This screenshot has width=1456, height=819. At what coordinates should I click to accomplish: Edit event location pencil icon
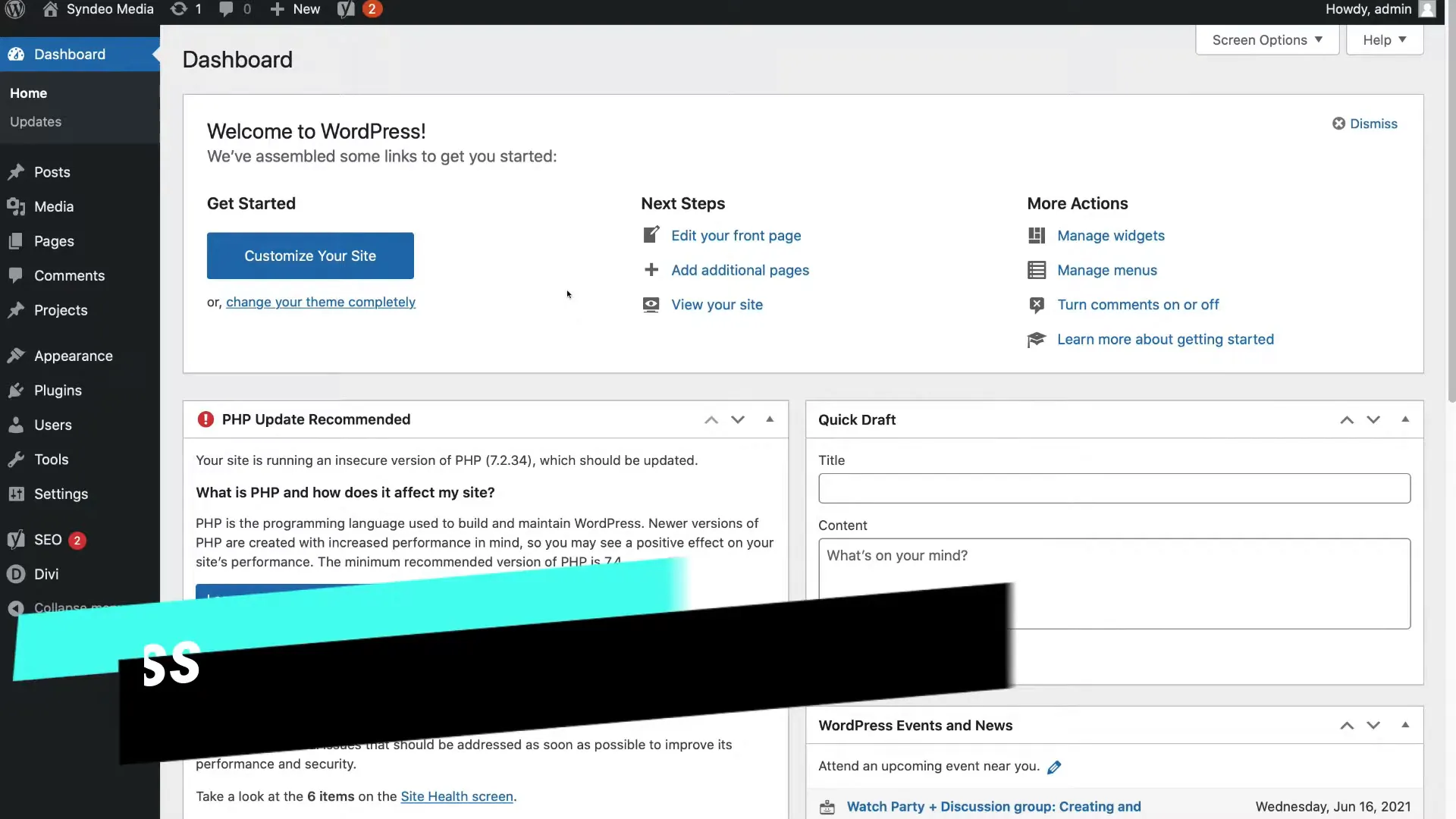tap(1054, 767)
